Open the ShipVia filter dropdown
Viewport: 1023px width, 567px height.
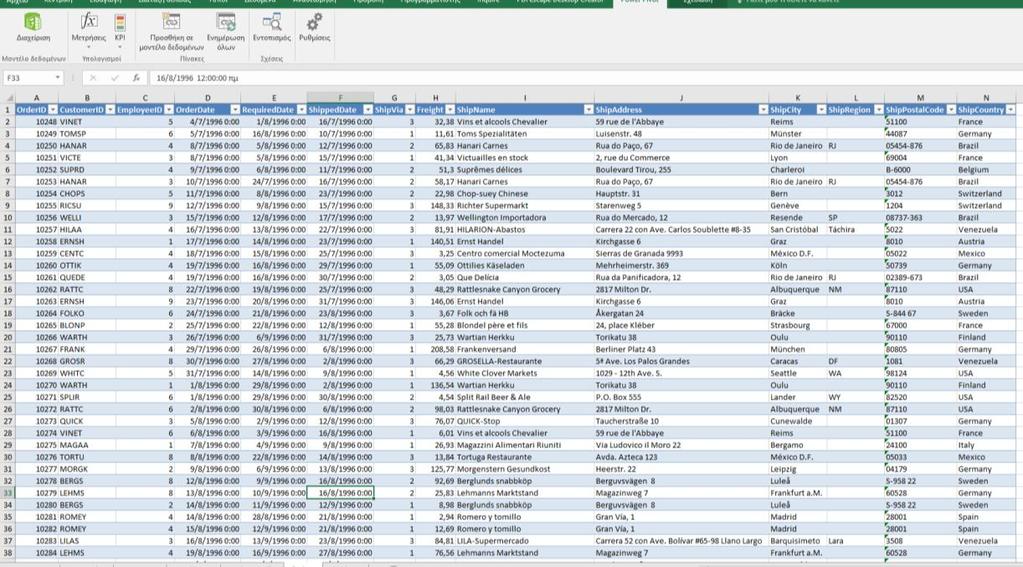pos(410,110)
